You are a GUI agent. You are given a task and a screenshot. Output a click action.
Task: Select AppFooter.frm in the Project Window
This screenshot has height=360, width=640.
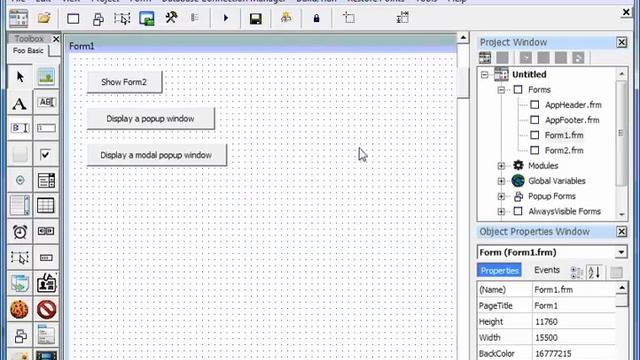click(572, 120)
